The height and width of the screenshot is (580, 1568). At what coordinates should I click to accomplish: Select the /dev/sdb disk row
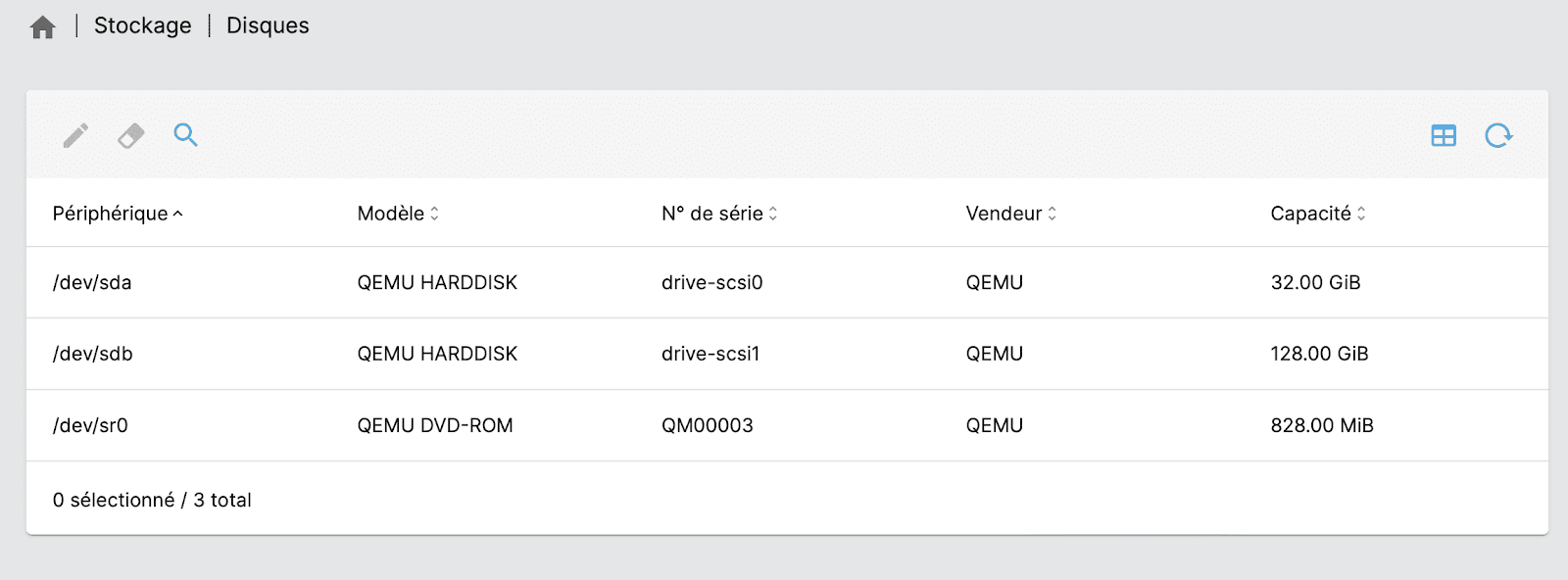click(787, 354)
